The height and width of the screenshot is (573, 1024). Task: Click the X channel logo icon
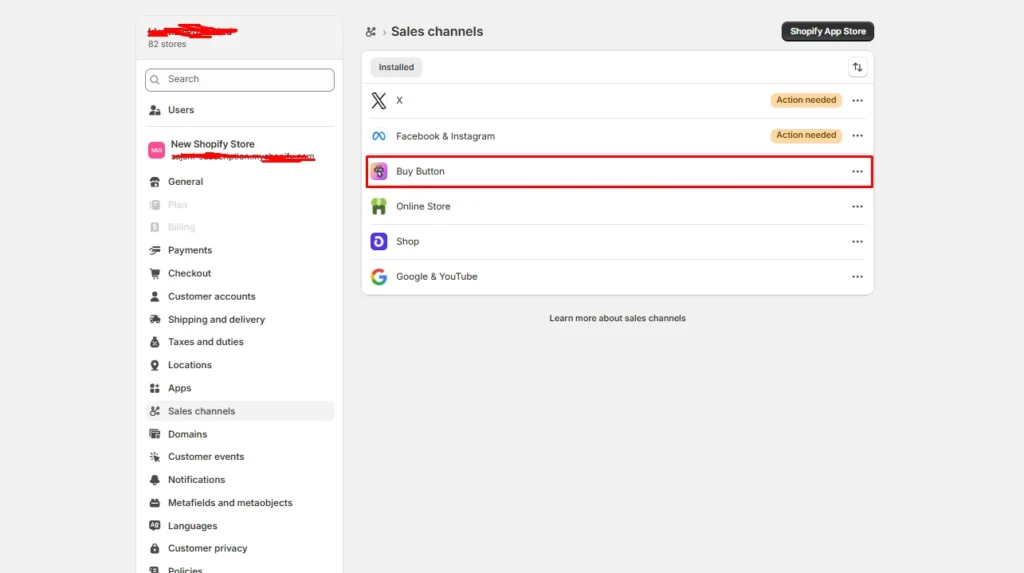pos(379,101)
